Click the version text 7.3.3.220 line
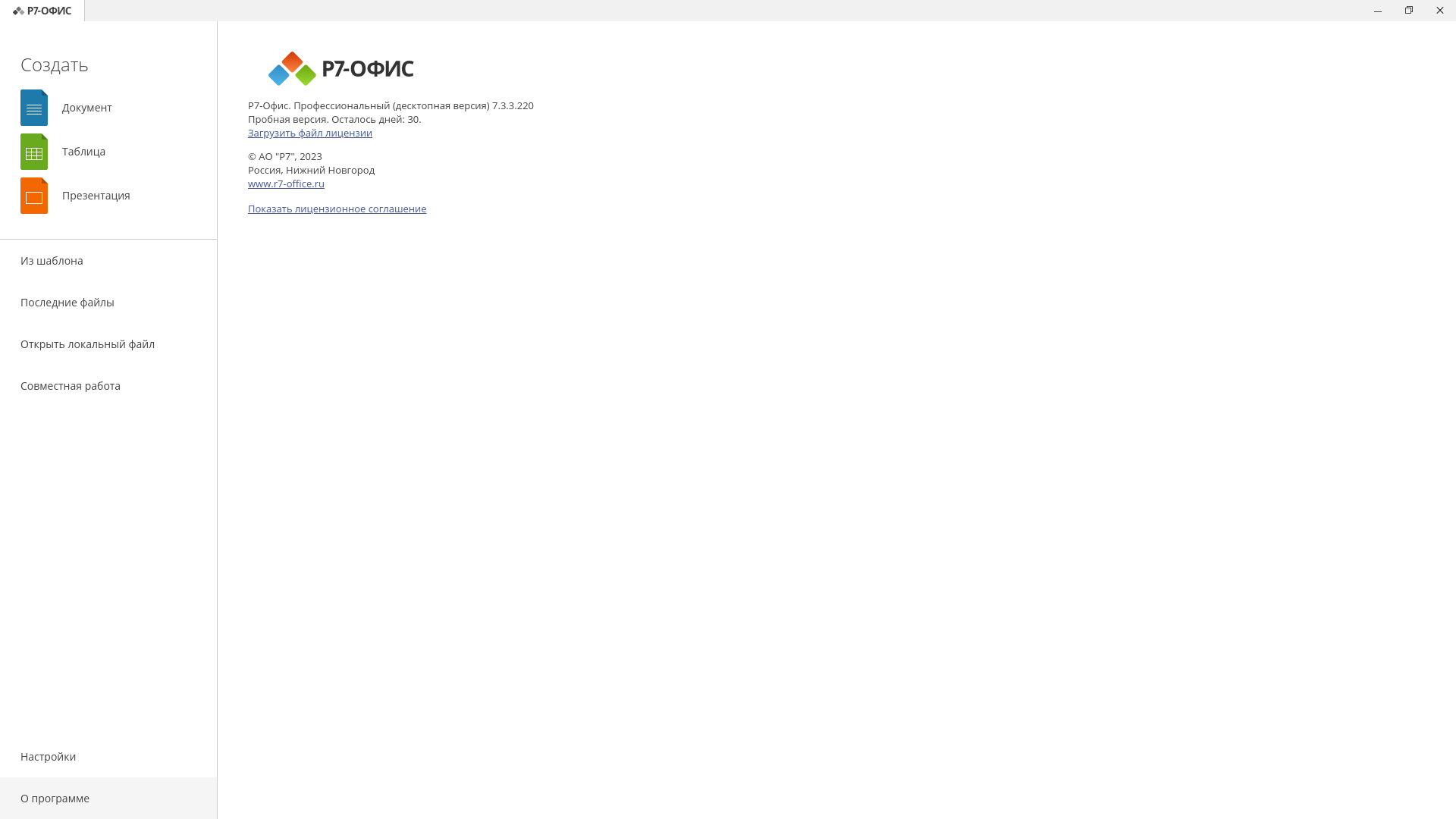This screenshot has height=819, width=1456. click(391, 105)
